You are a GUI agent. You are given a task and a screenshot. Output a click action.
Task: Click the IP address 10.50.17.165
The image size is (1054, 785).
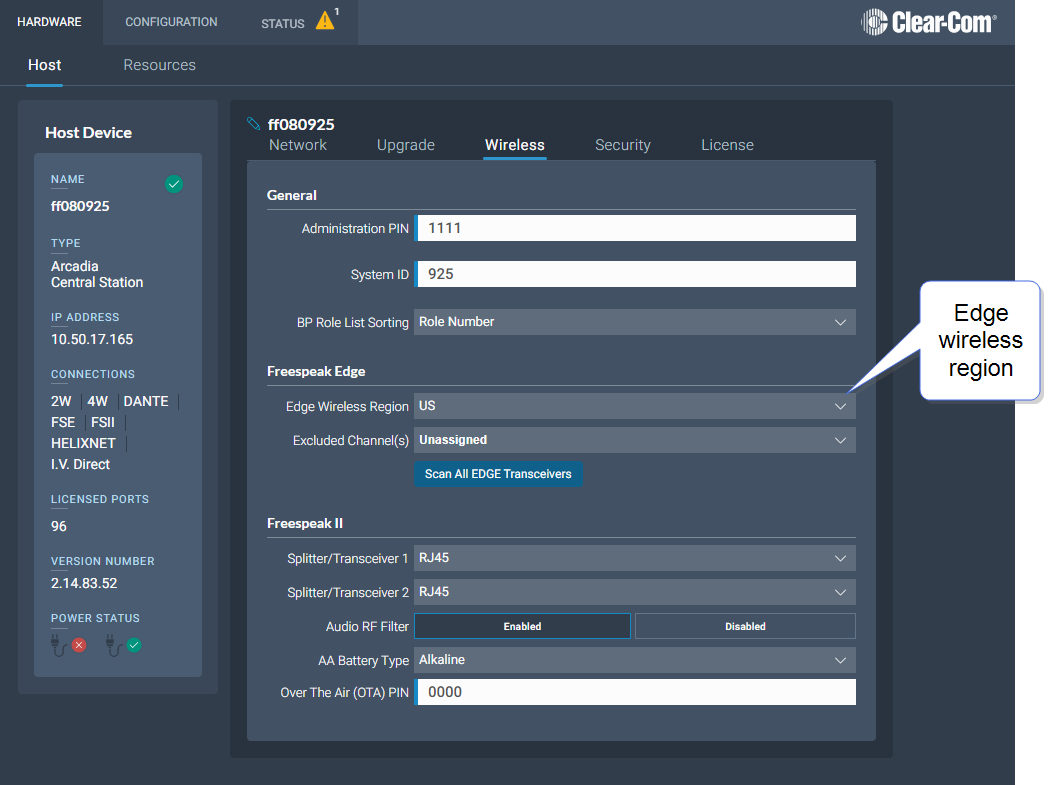pyautogui.click(x=92, y=339)
